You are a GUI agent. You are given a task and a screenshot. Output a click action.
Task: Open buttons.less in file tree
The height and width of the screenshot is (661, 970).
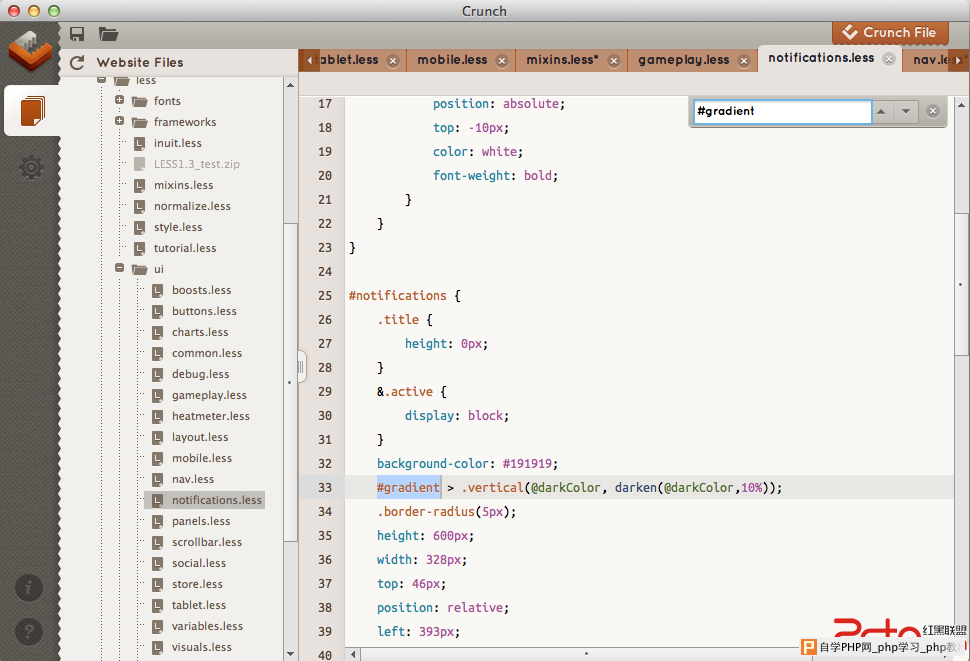[x=204, y=312]
